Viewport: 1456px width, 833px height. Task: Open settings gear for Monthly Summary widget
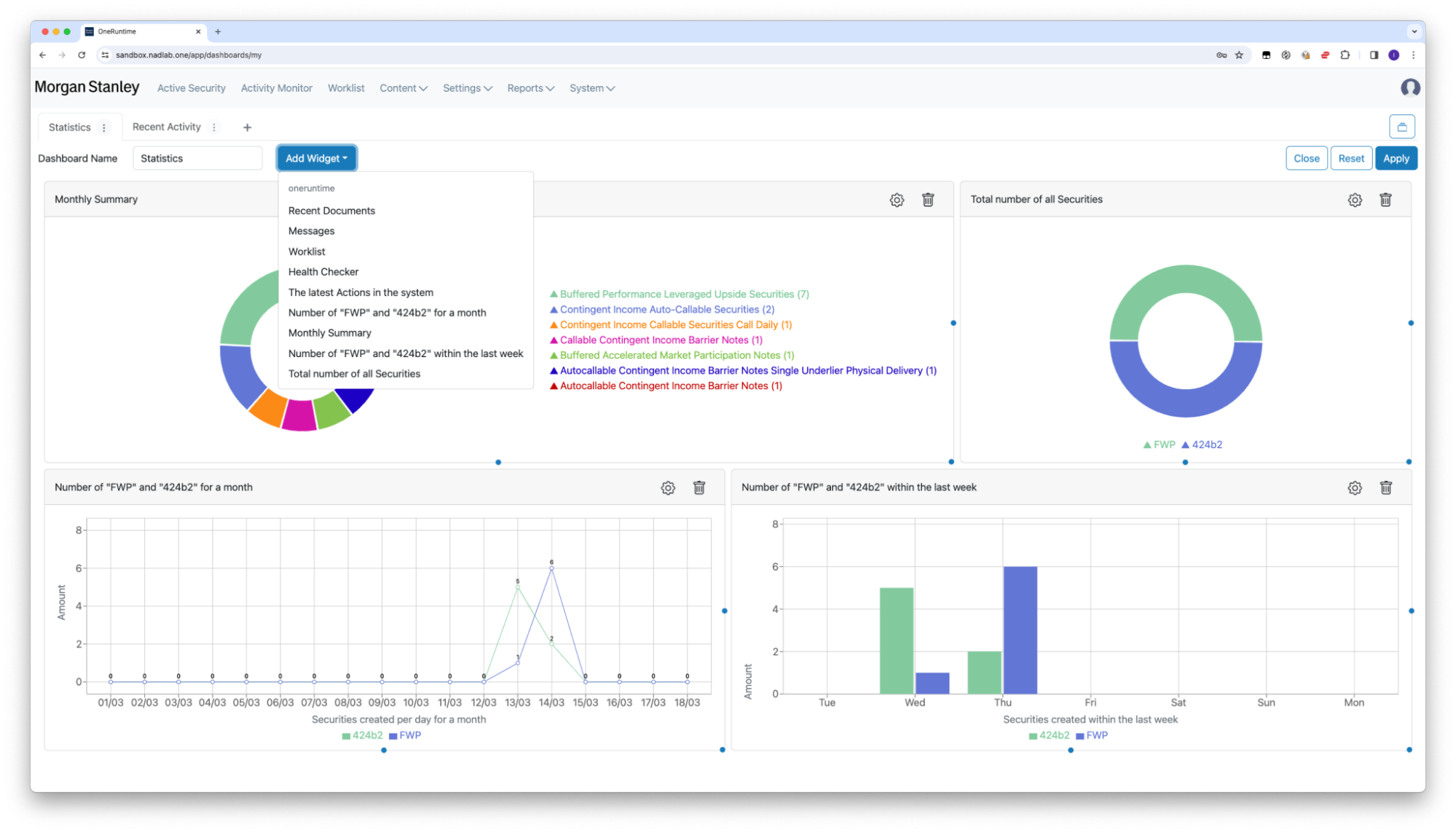tap(897, 200)
